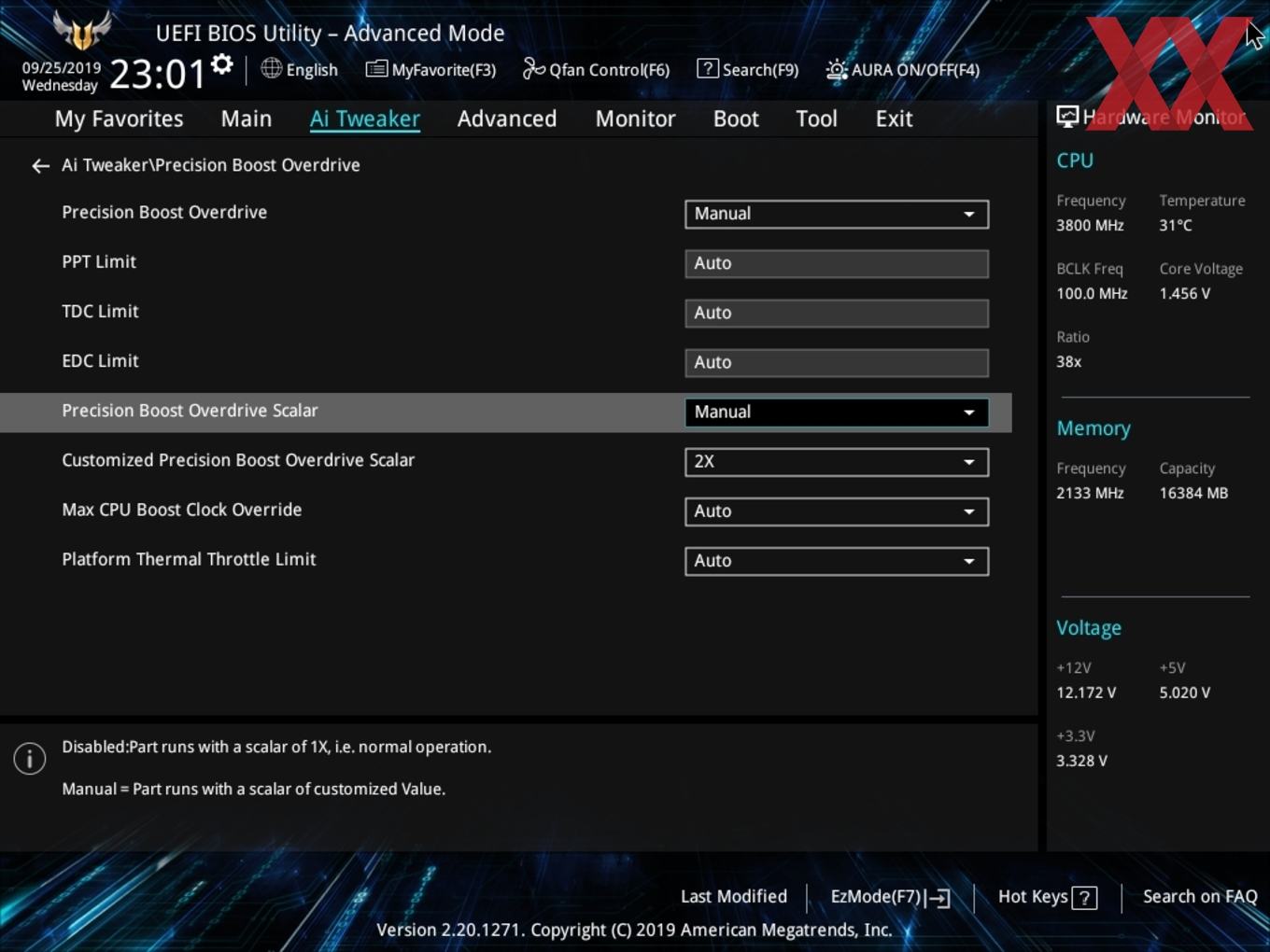The width and height of the screenshot is (1270, 952).
Task: Click Last Modified button
Action: coord(734,897)
